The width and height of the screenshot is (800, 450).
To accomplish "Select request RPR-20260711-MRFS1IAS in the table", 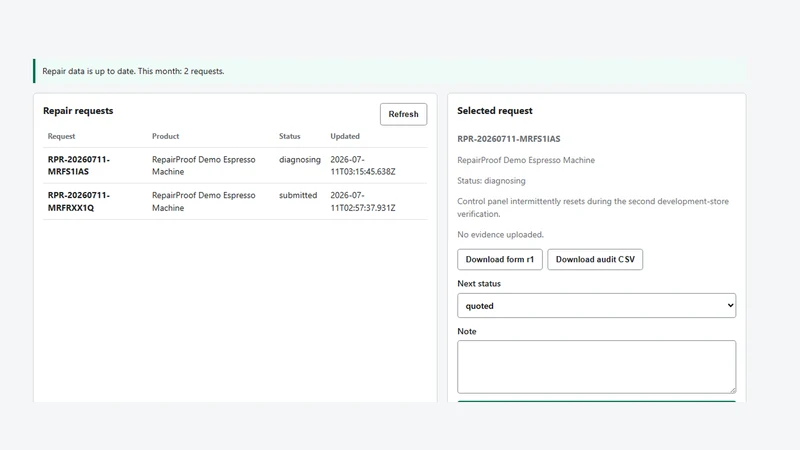I will click(79, 165).
